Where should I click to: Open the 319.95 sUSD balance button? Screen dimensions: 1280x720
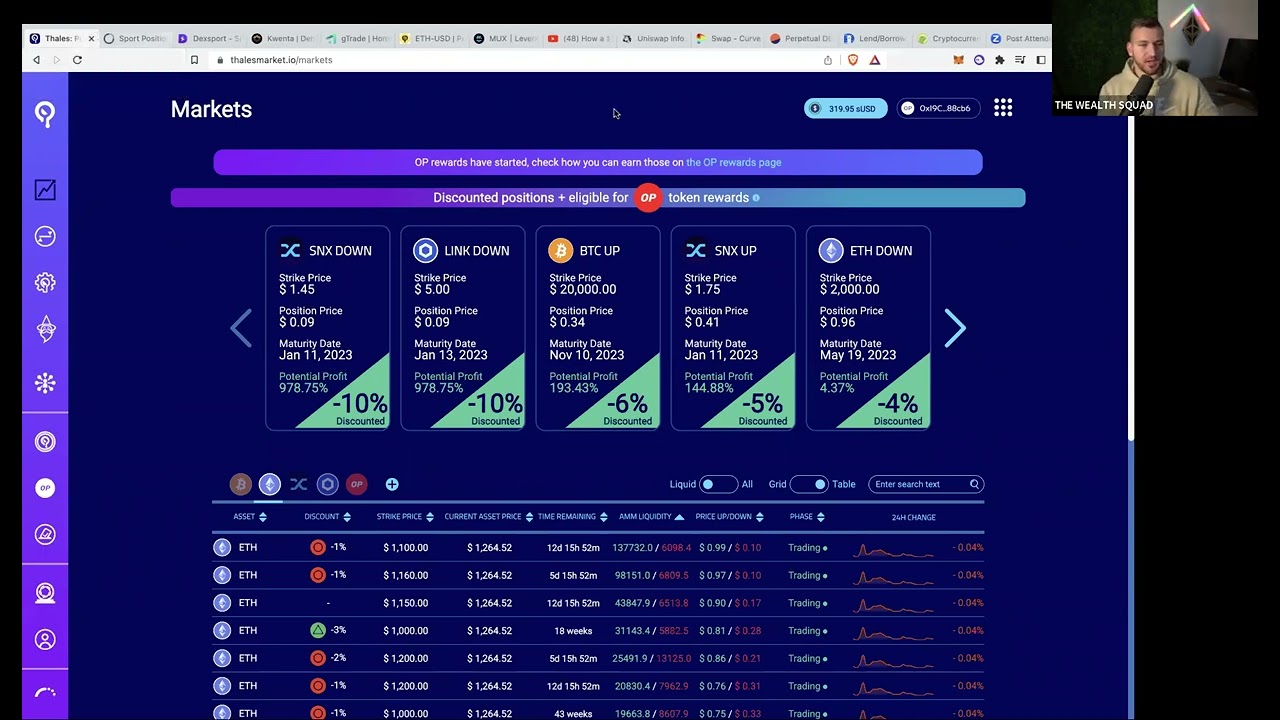[845, 108]
